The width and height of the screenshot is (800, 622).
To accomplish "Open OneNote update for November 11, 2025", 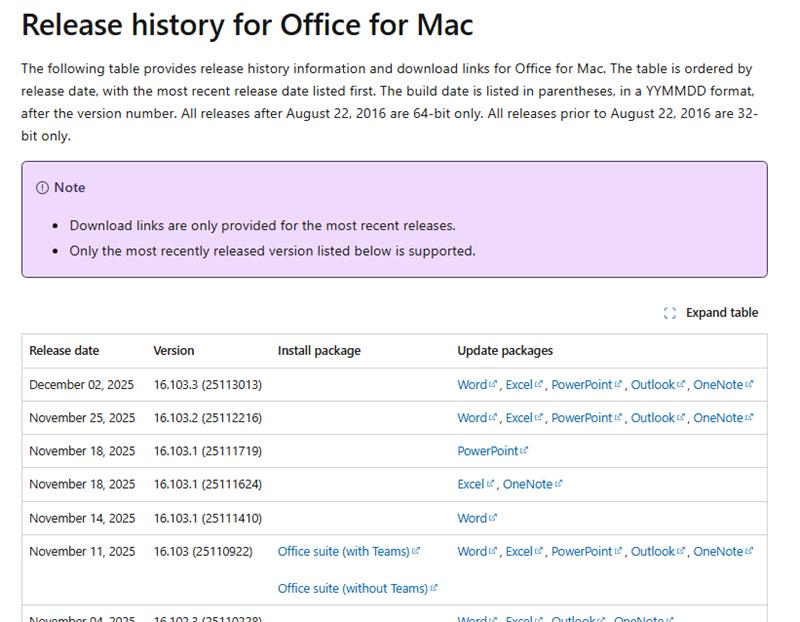I will point(722,551).
